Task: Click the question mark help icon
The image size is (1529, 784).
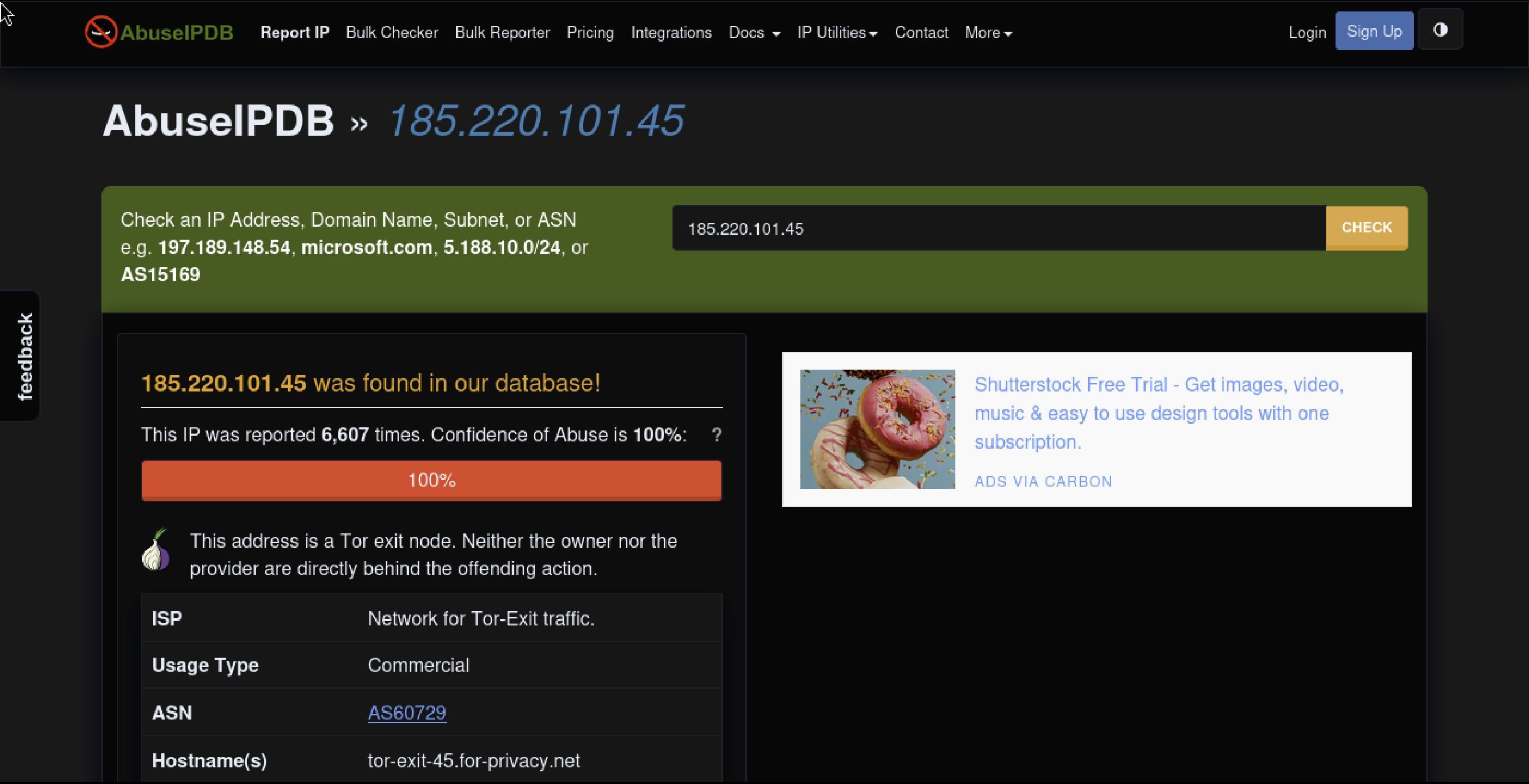Action: (717, 435)
